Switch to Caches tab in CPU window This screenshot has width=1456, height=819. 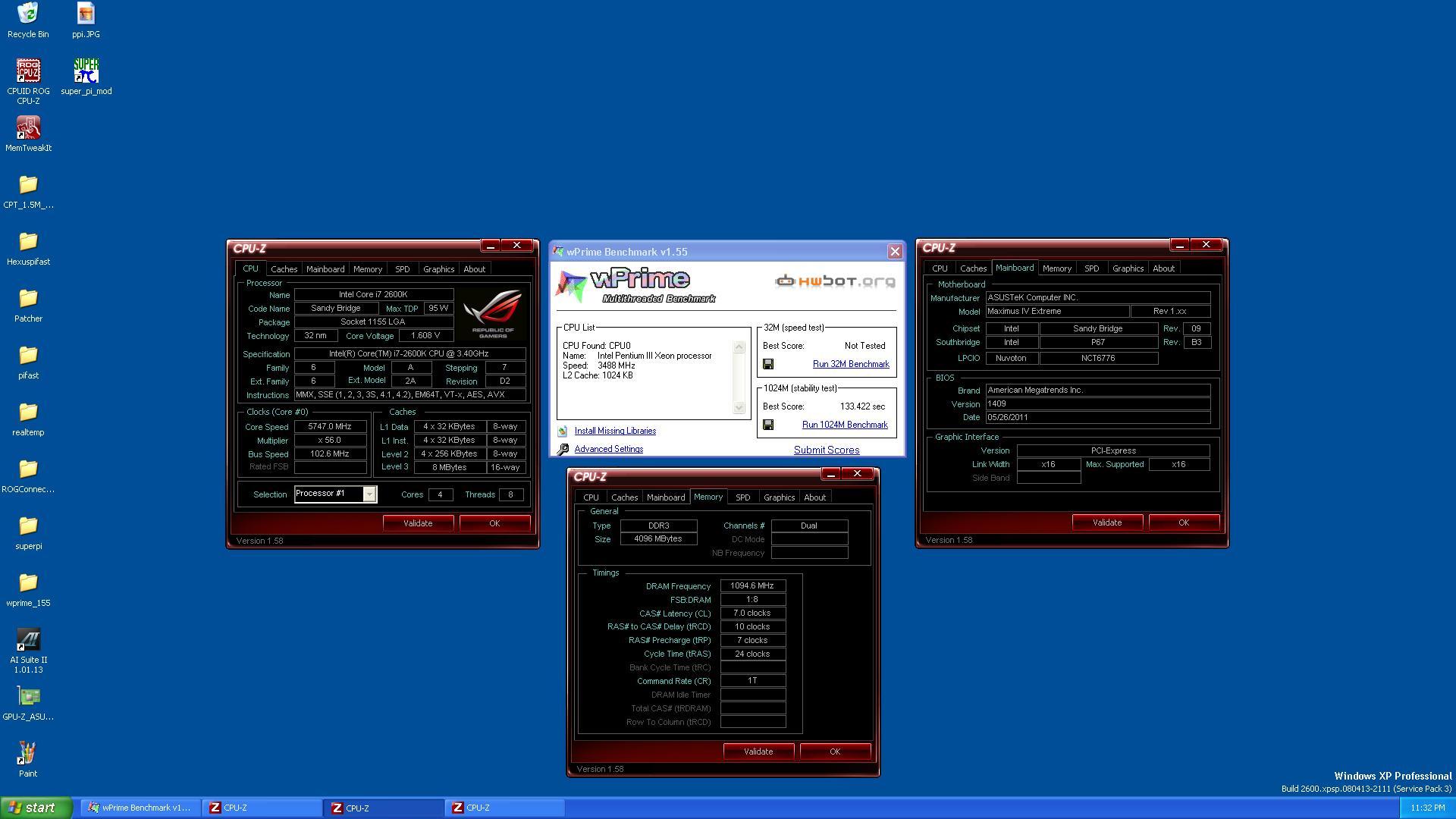click(284, 269)
